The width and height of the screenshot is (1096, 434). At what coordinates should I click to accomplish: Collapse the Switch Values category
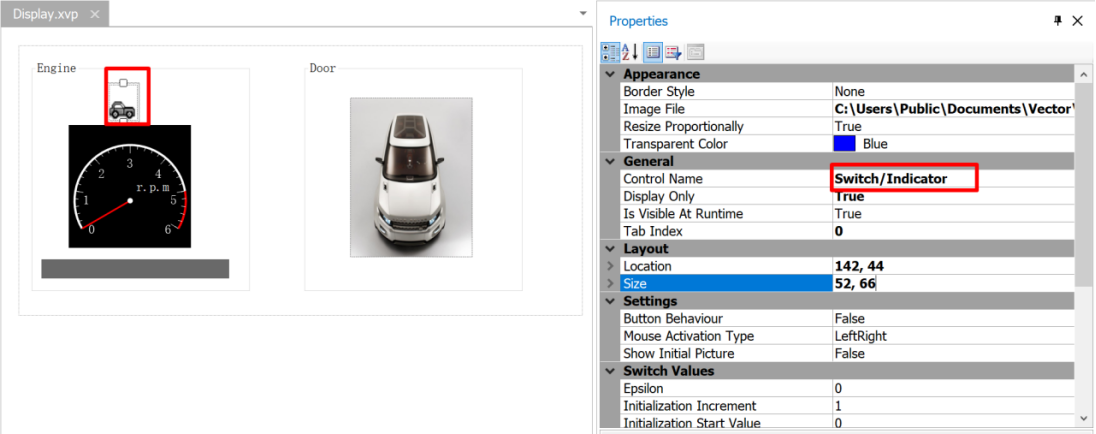(610, 371)
